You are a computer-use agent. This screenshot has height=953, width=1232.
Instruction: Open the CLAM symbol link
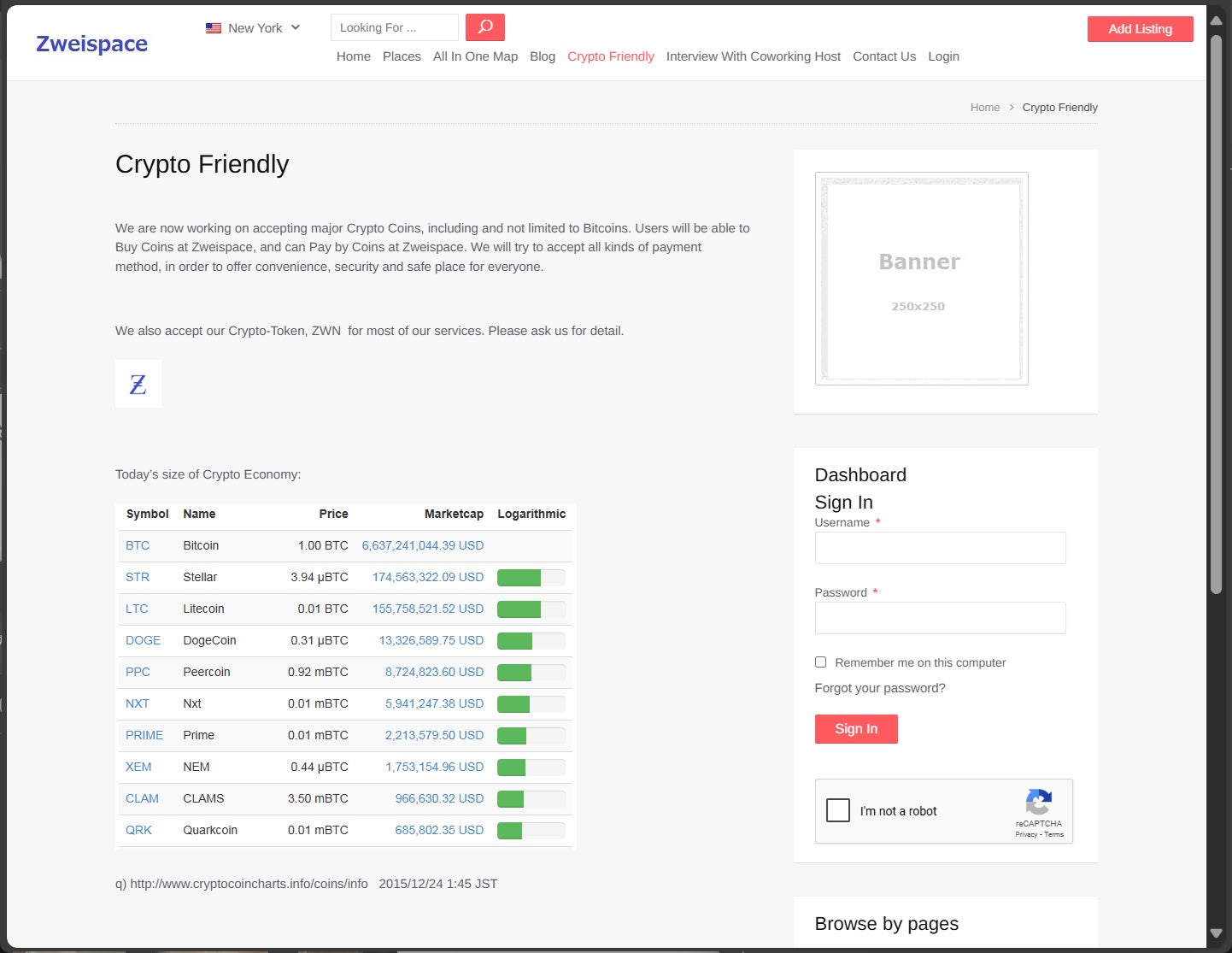coord(142,798)
